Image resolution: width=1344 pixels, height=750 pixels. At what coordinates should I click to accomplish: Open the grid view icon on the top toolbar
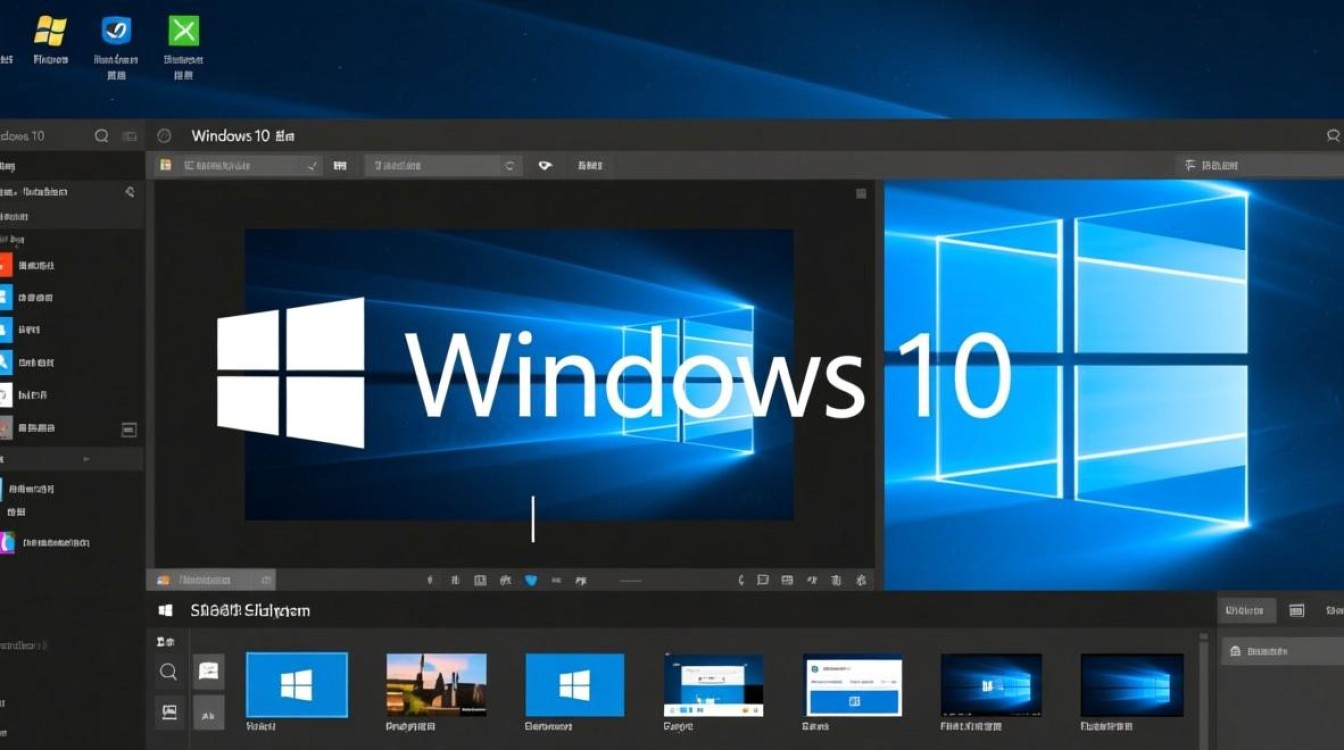(x=340, y=165)
